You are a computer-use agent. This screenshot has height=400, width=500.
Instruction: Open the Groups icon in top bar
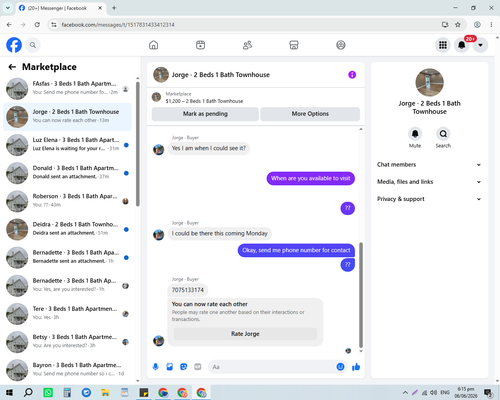[x=341, y=45]
